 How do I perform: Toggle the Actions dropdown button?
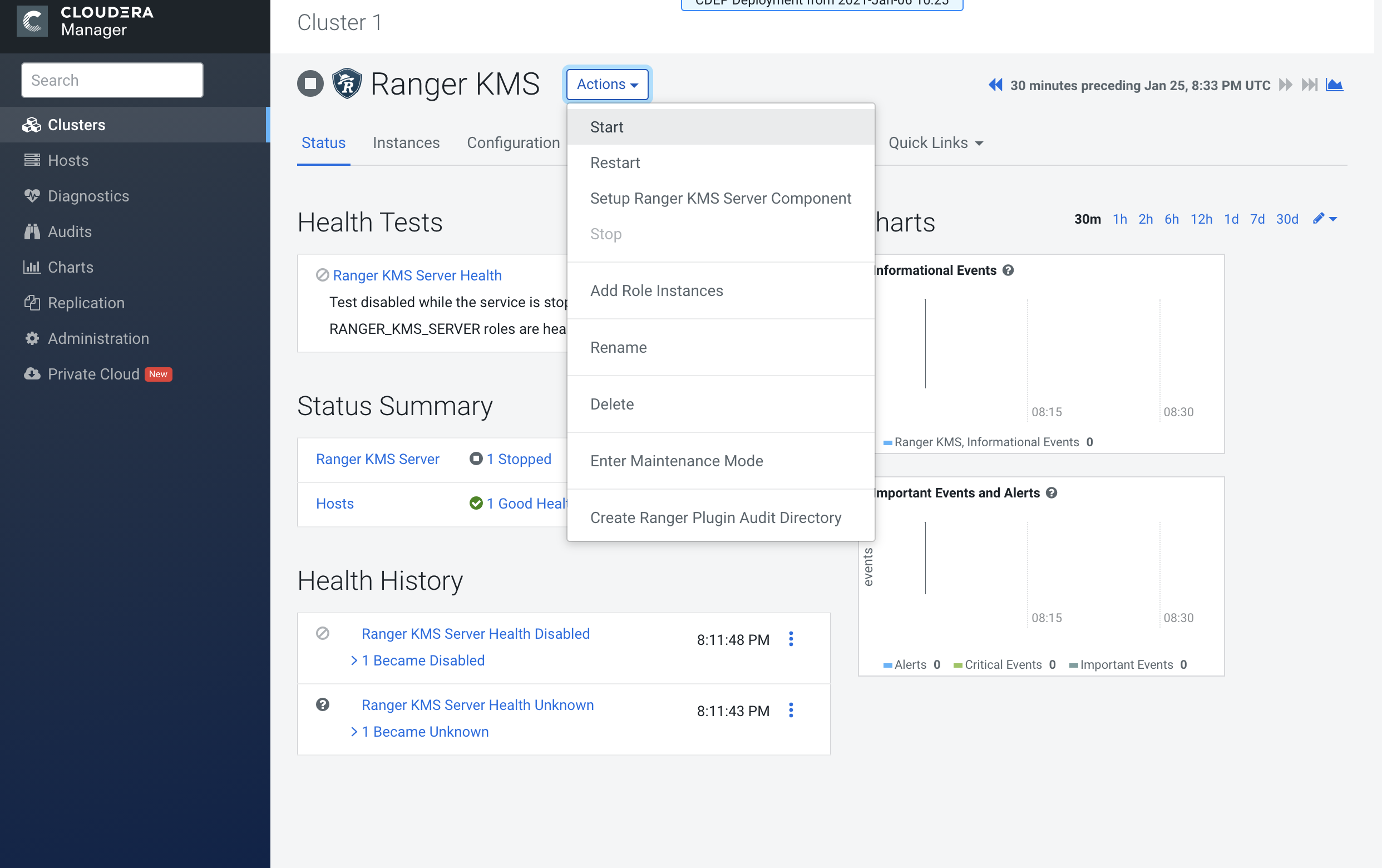607,84
